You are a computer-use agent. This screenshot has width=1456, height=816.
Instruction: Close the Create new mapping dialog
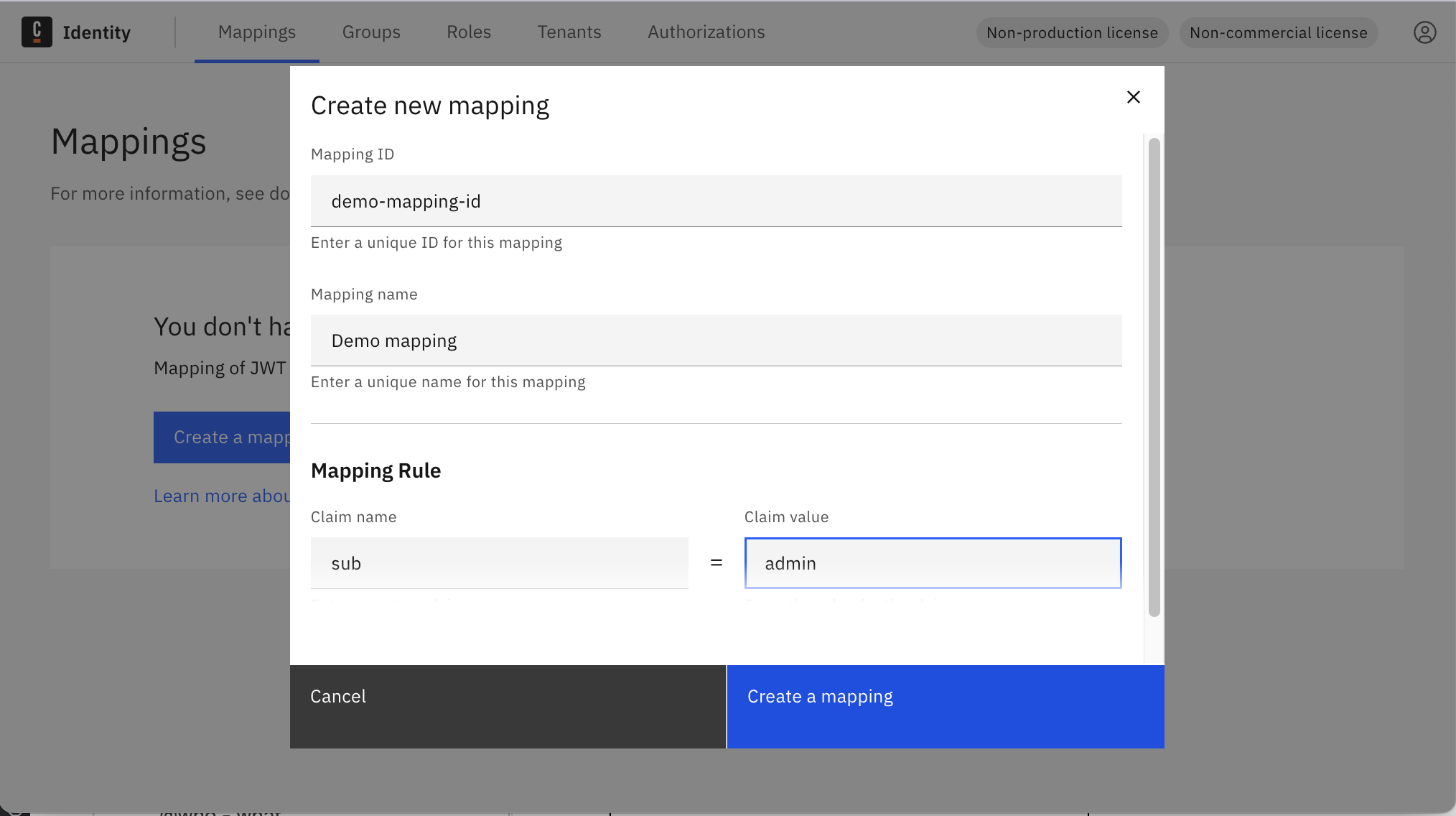click(1134, 97)
